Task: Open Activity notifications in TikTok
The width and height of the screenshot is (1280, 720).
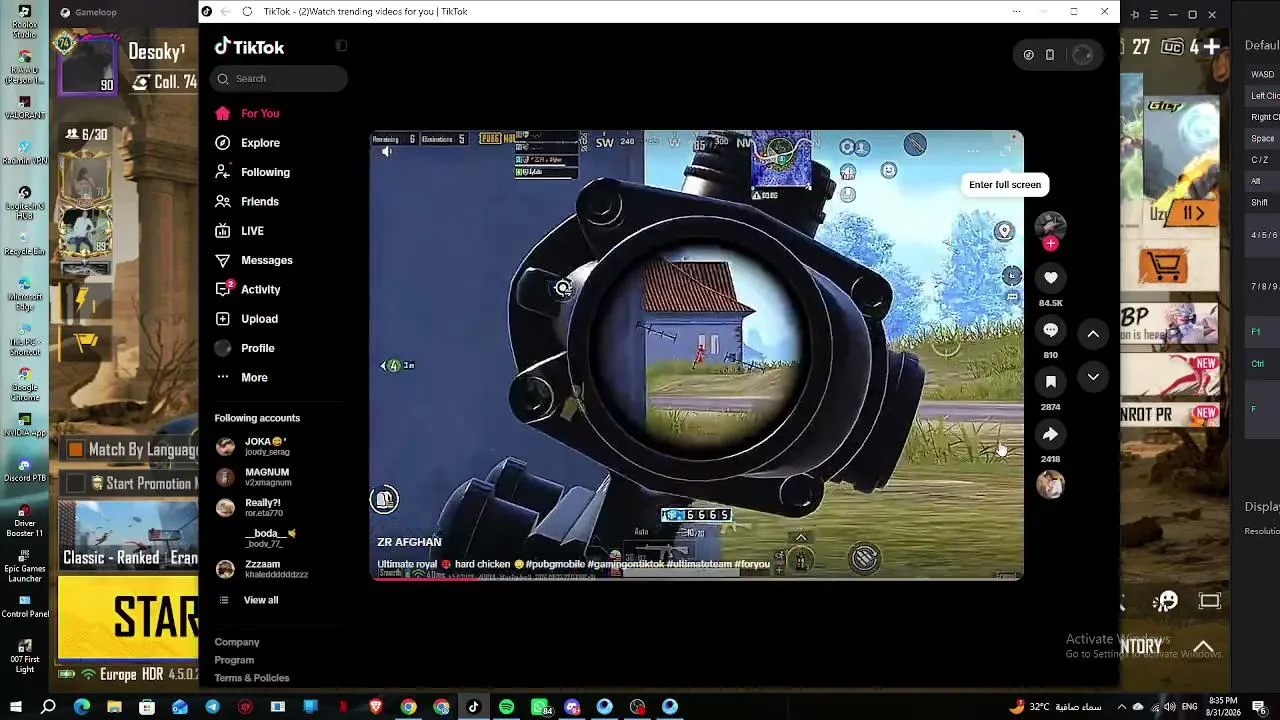Action: tap(248, 289)
